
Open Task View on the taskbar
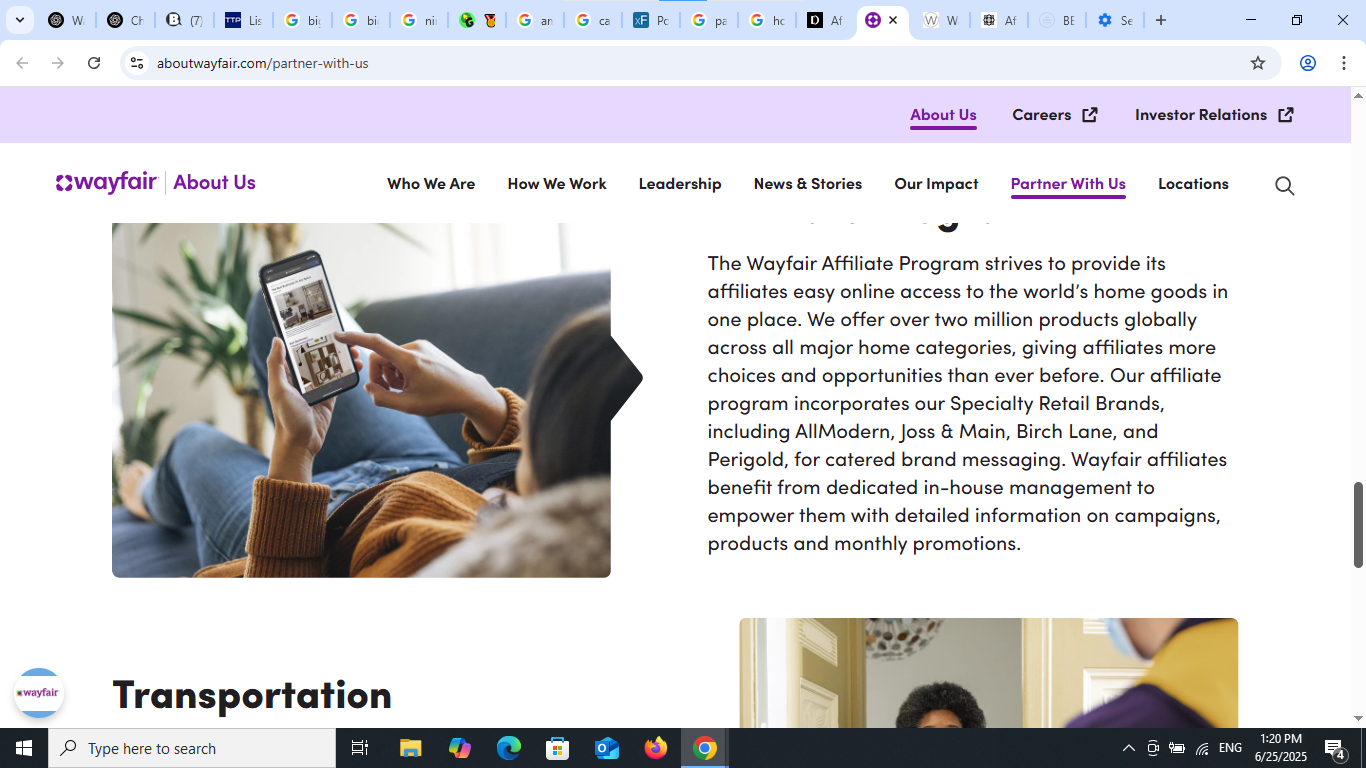tap(360, 748)
